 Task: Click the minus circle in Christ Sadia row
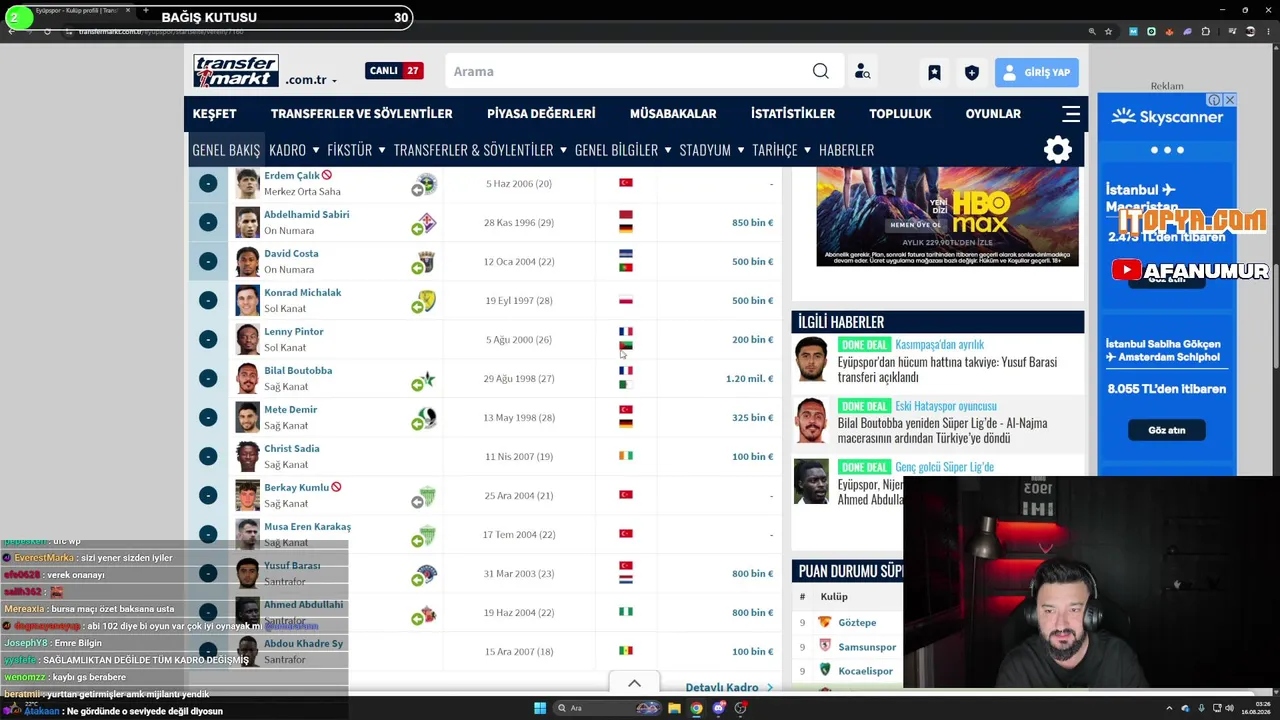pos(208,456)
